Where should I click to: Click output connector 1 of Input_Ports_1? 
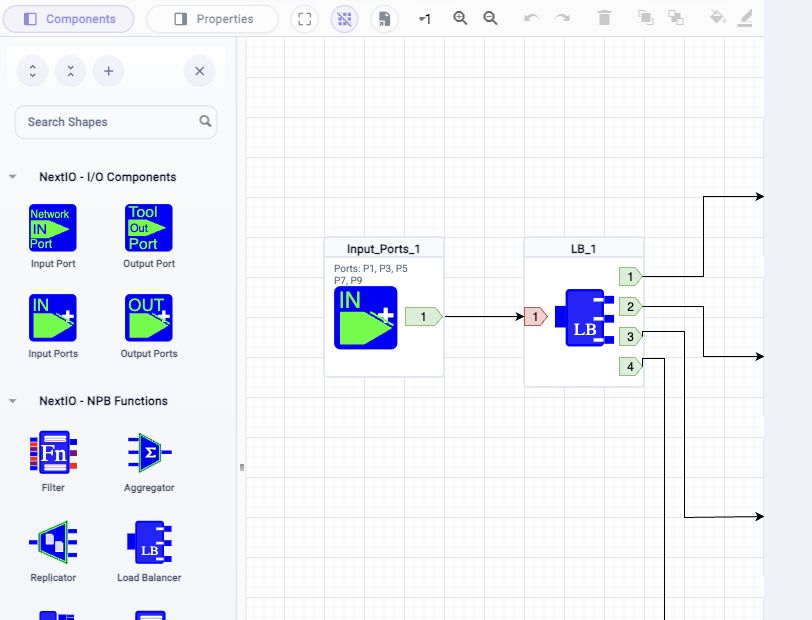point(424,316)
